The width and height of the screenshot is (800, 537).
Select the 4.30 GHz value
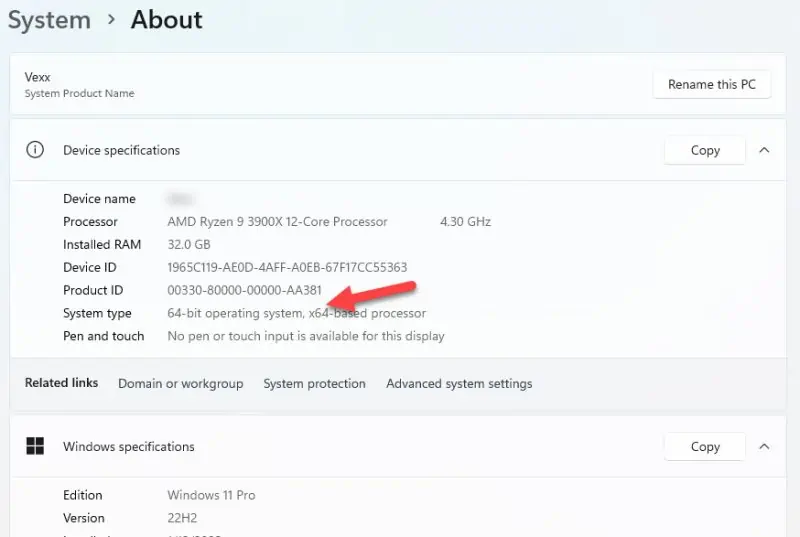(465, 222)
